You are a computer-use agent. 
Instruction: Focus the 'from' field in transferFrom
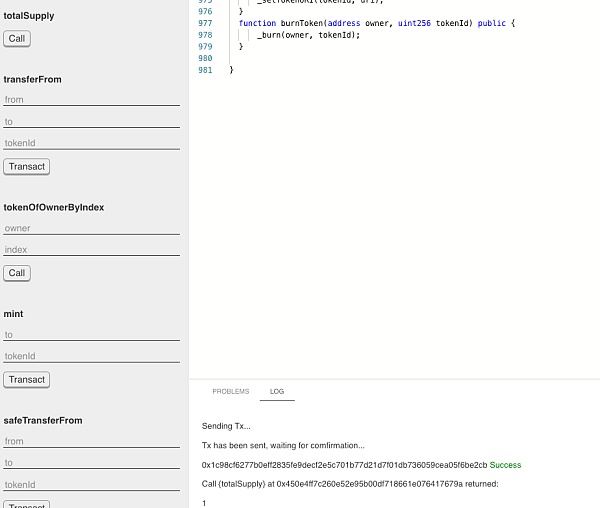point(91,100)
